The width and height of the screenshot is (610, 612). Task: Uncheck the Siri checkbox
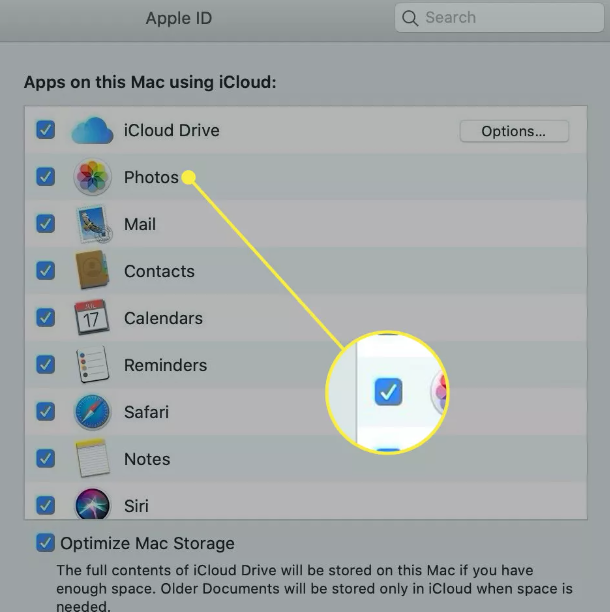45,505
